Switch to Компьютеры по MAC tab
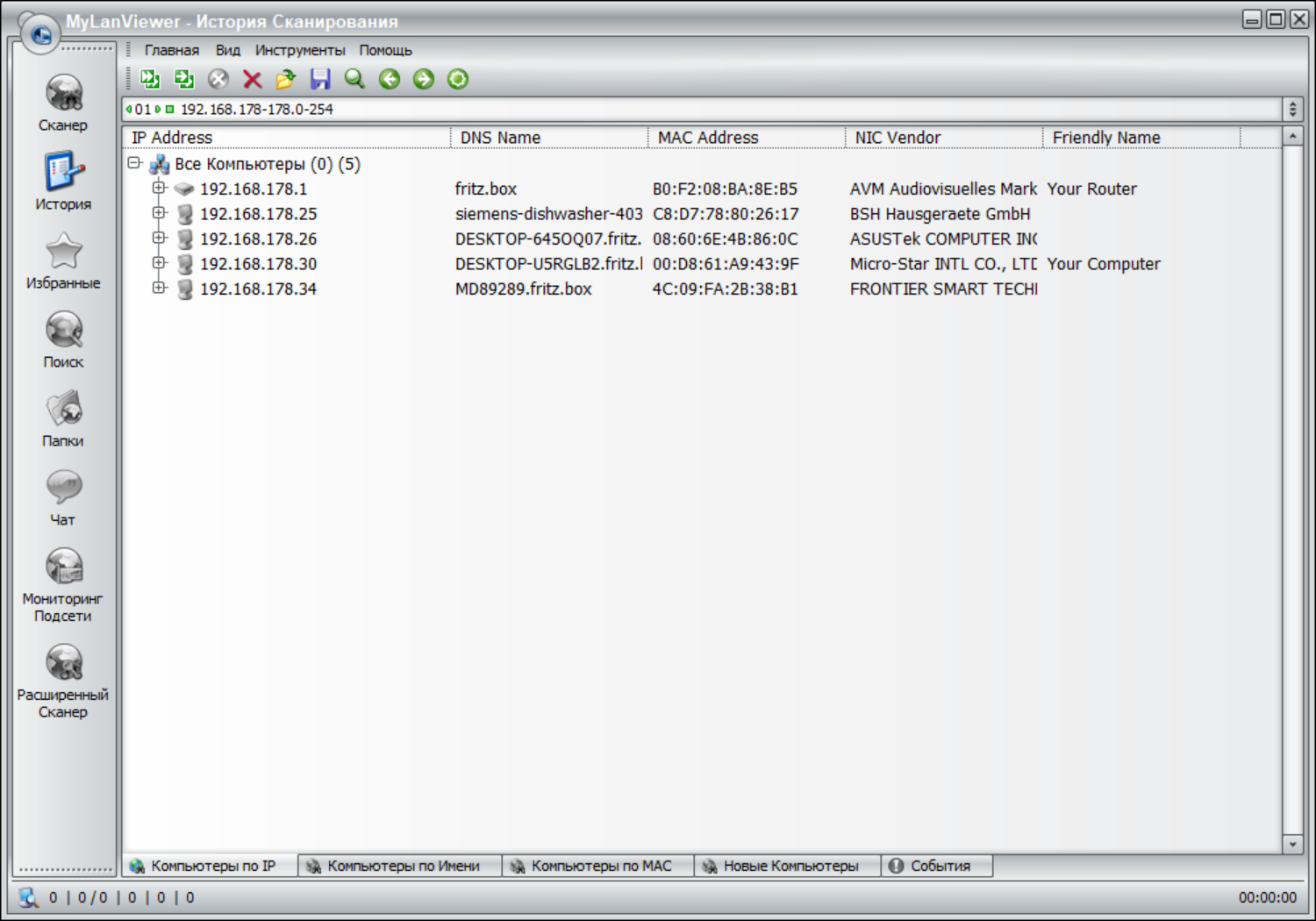Screen dimensions: 1316x921 [x=598, y=866]
